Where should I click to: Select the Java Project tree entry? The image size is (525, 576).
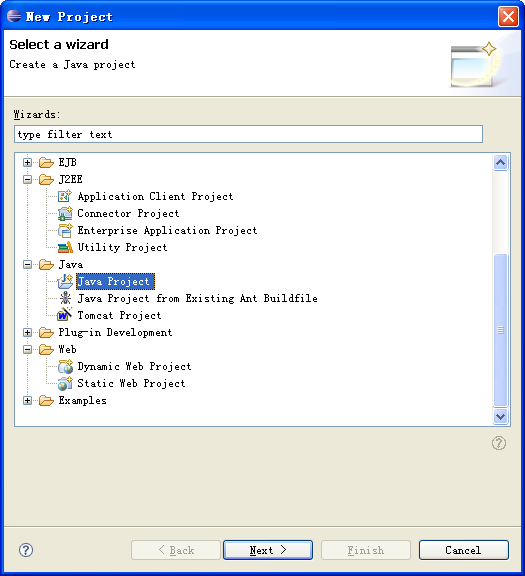pyautogui.click(x=115, y=281)
